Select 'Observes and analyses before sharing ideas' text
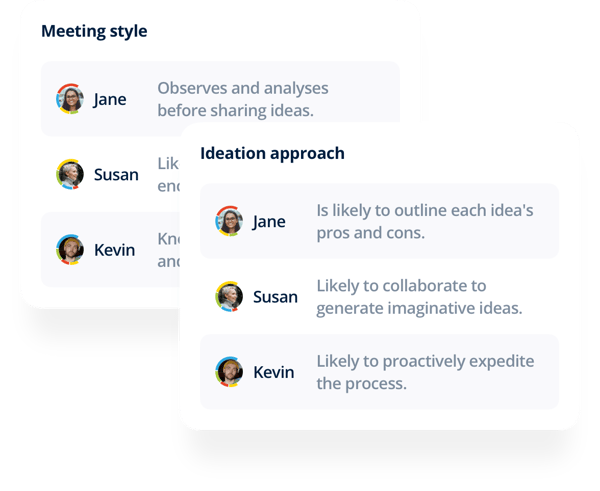This screenshot has width=600, height=491. pos(242,99)
